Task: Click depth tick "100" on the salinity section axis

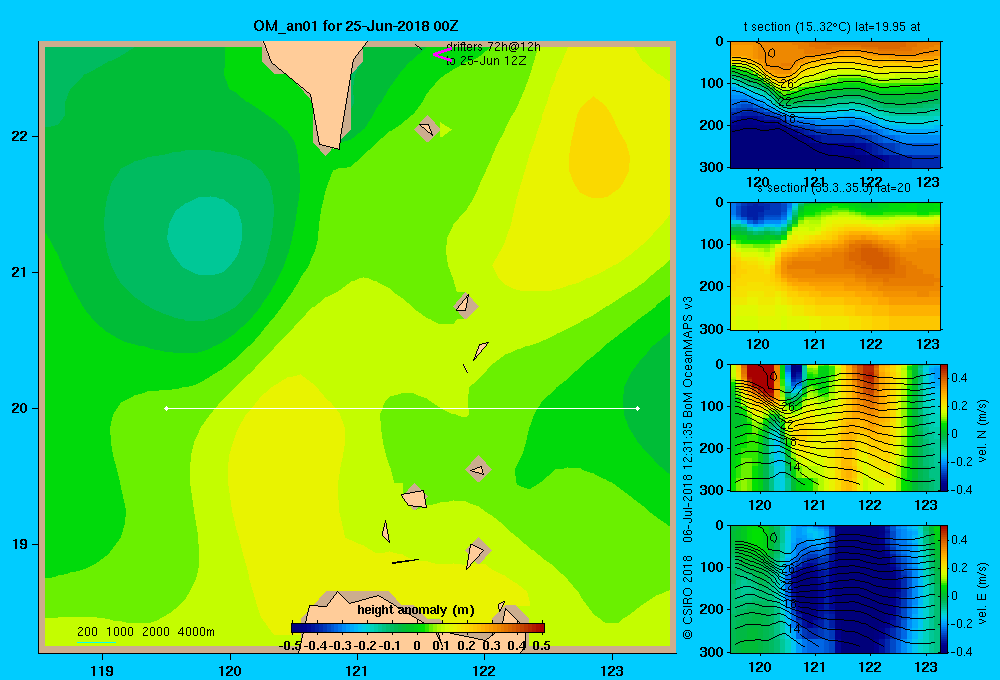Action: point(713,244)
